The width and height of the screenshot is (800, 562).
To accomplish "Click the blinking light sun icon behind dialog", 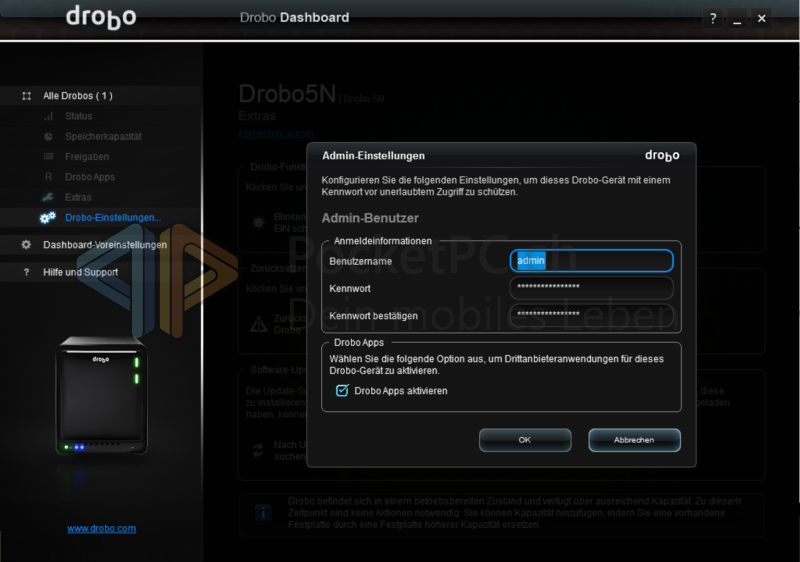I will coord(259,222).
